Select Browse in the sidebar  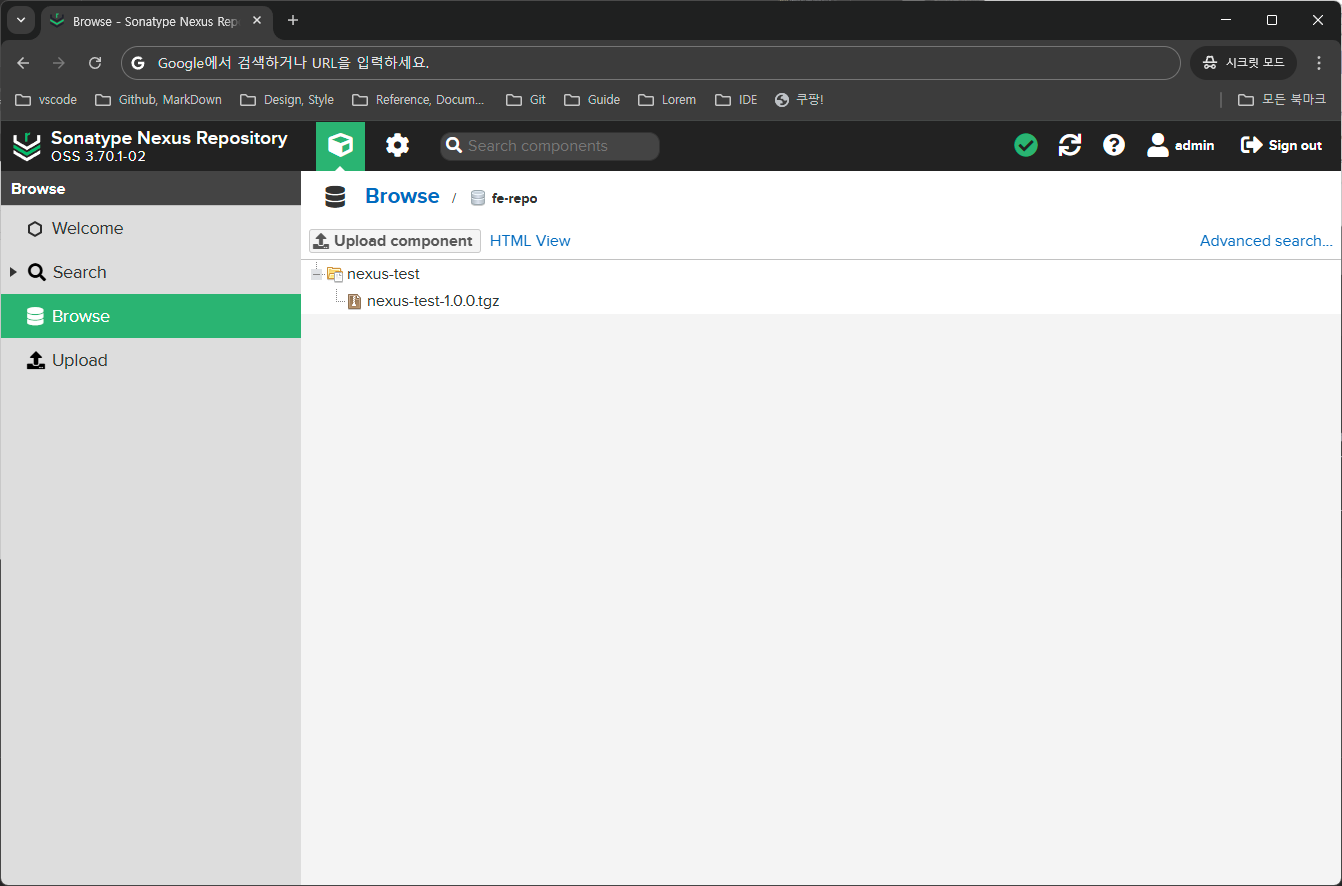tap(150, 316)
